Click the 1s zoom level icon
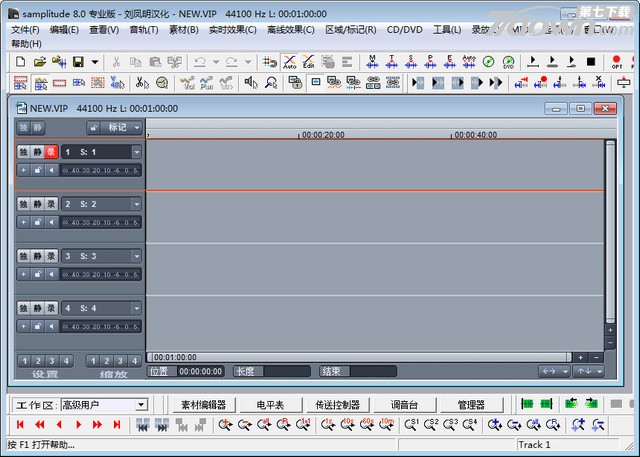This screenshot has height=457, width=640. 327,424
